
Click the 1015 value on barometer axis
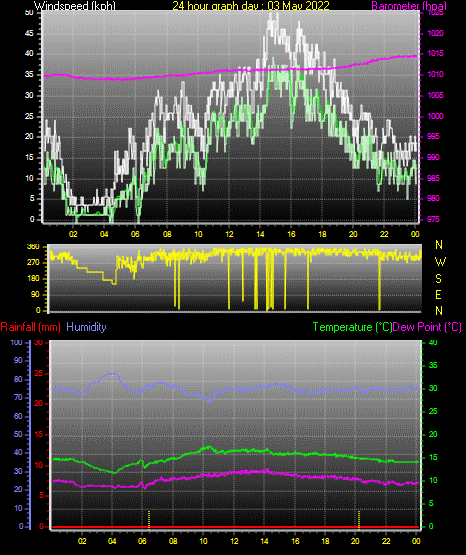pyautogui.click(x=436, y=53)
